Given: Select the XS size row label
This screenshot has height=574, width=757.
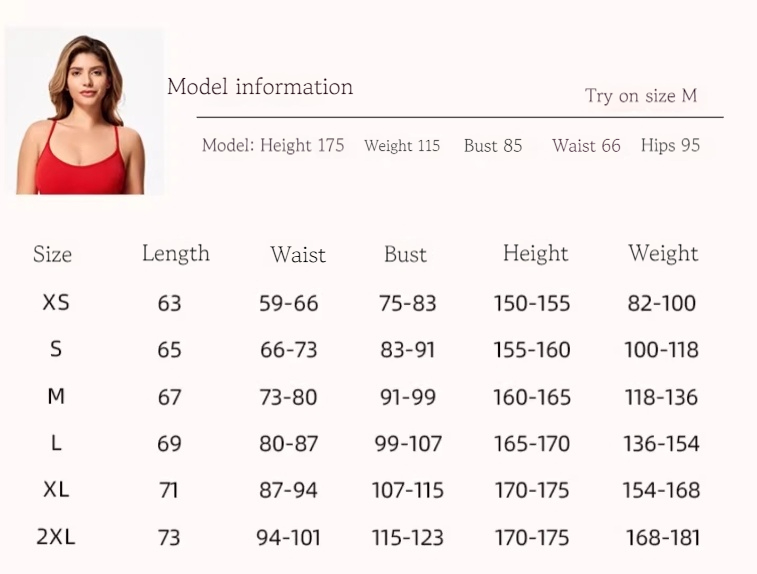Looking at the screenshot, I should (x=56, y=303).
